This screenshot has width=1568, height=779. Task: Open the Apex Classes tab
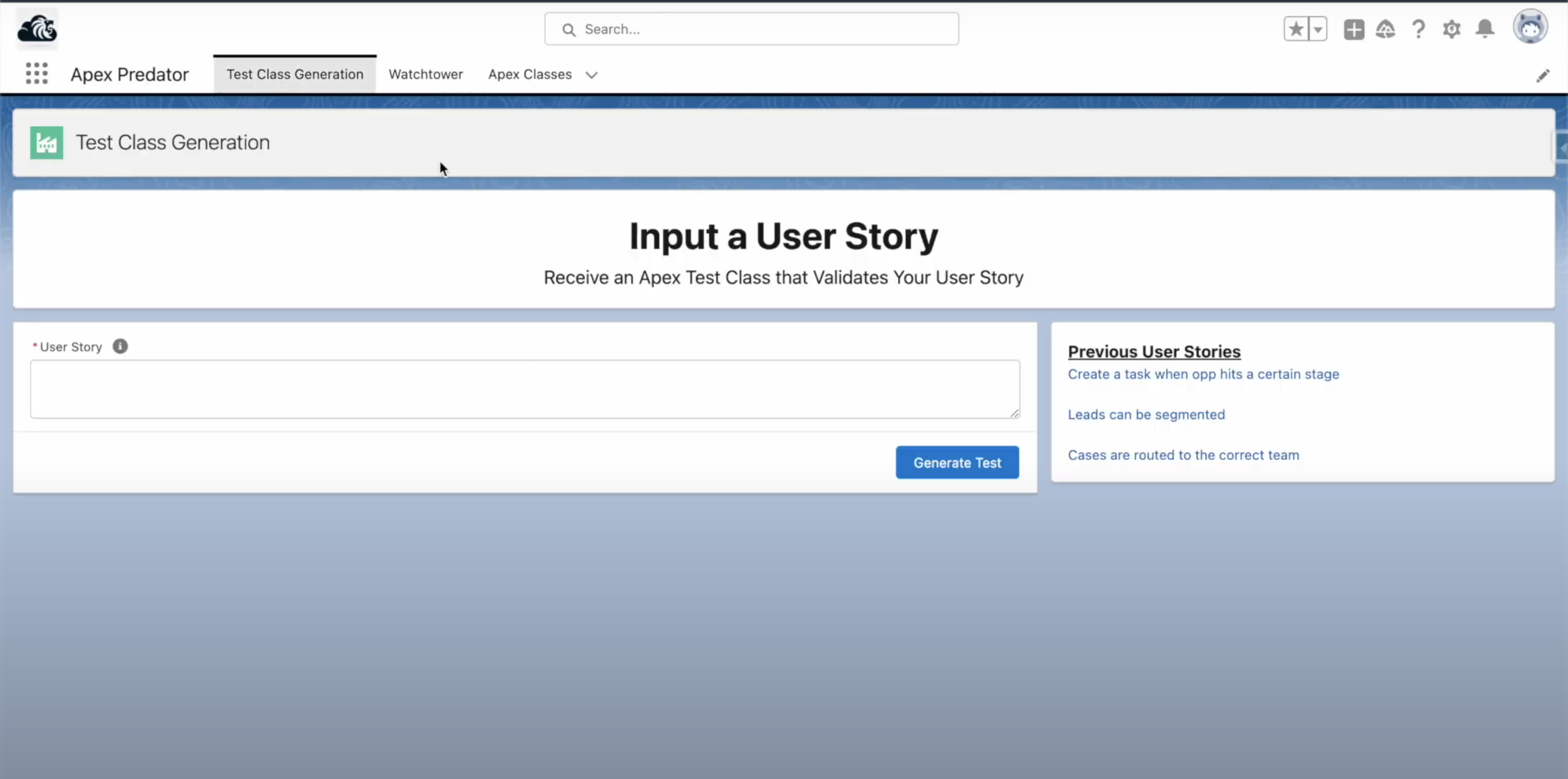point(530,74)
